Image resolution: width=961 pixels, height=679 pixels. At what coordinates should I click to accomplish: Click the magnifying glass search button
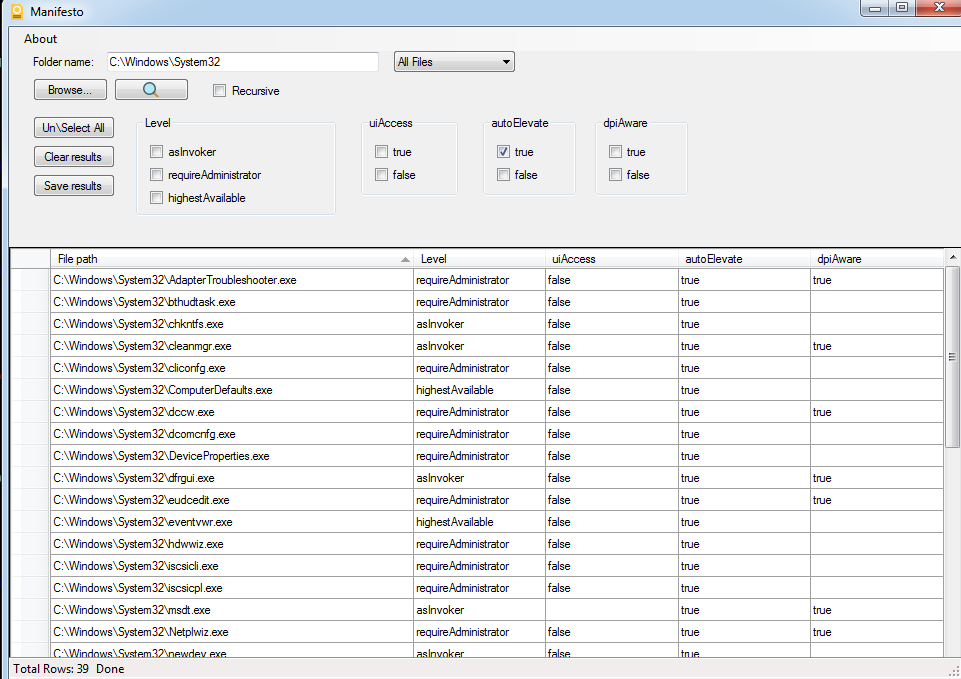tap(151, 90)
